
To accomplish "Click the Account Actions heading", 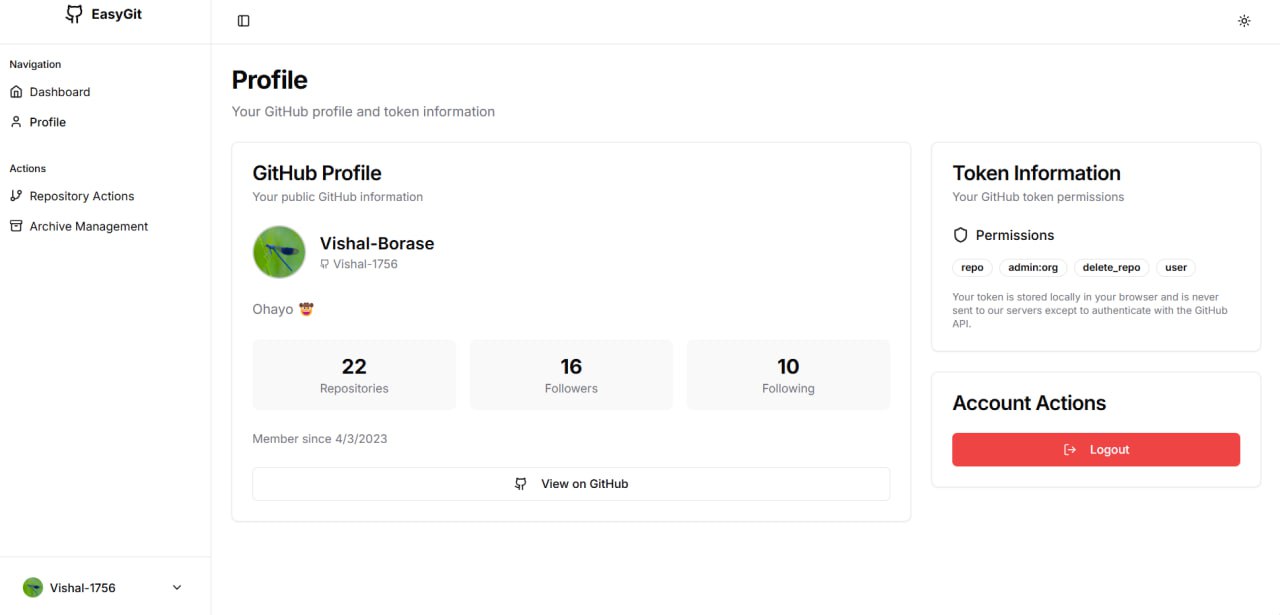I will [1029, 403].
